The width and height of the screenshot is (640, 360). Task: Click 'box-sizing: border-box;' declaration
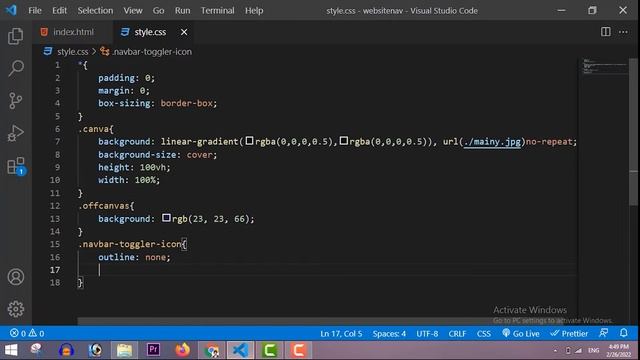[x=158, y=103]
